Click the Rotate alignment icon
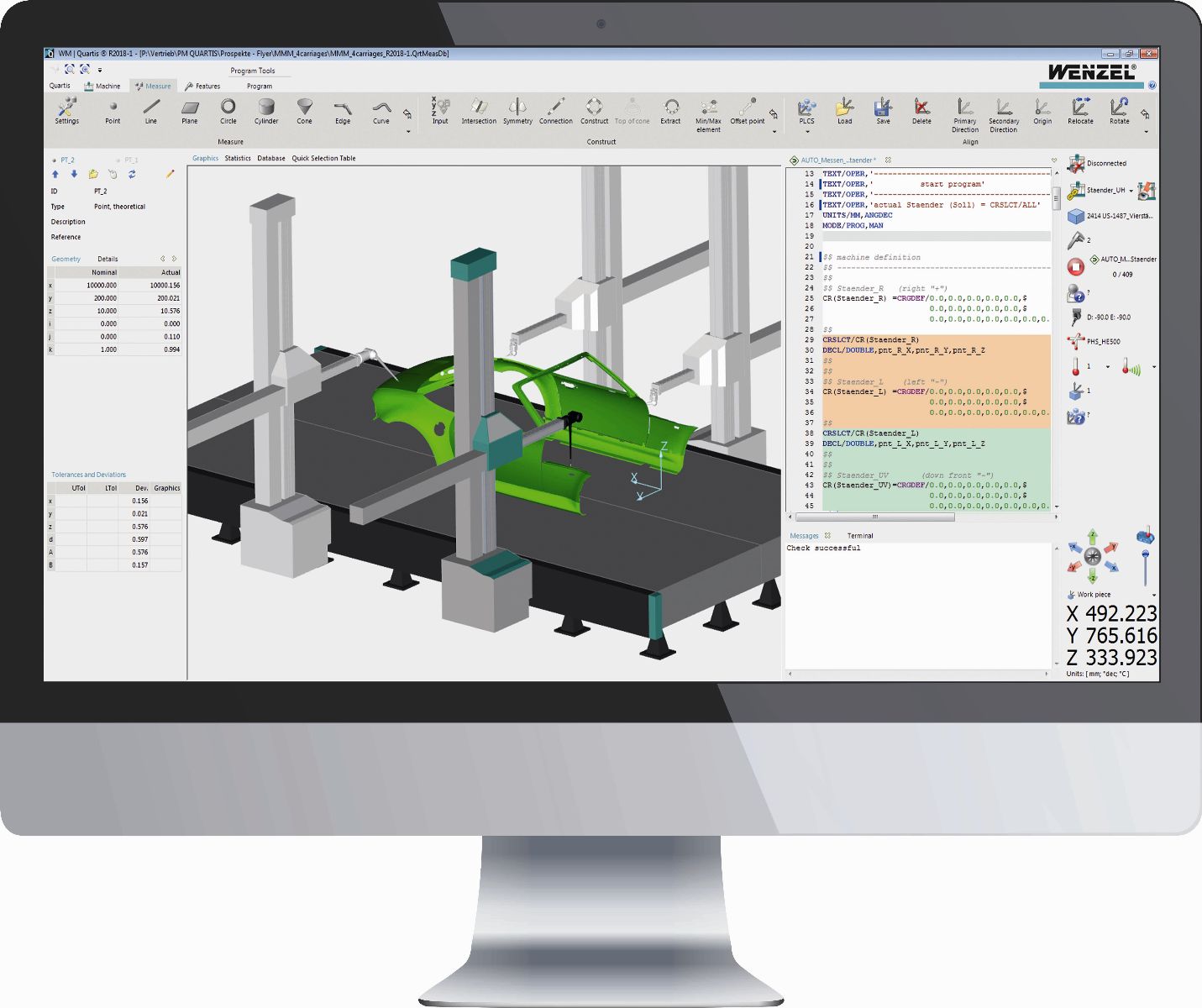Screen dimensions: 1202x1008 (x=1119, y=111)
